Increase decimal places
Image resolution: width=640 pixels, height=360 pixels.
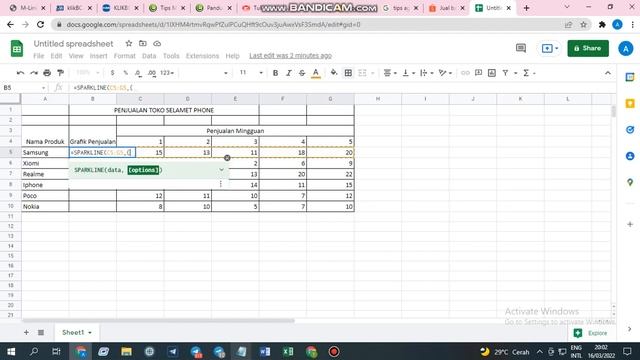[152, 73]
